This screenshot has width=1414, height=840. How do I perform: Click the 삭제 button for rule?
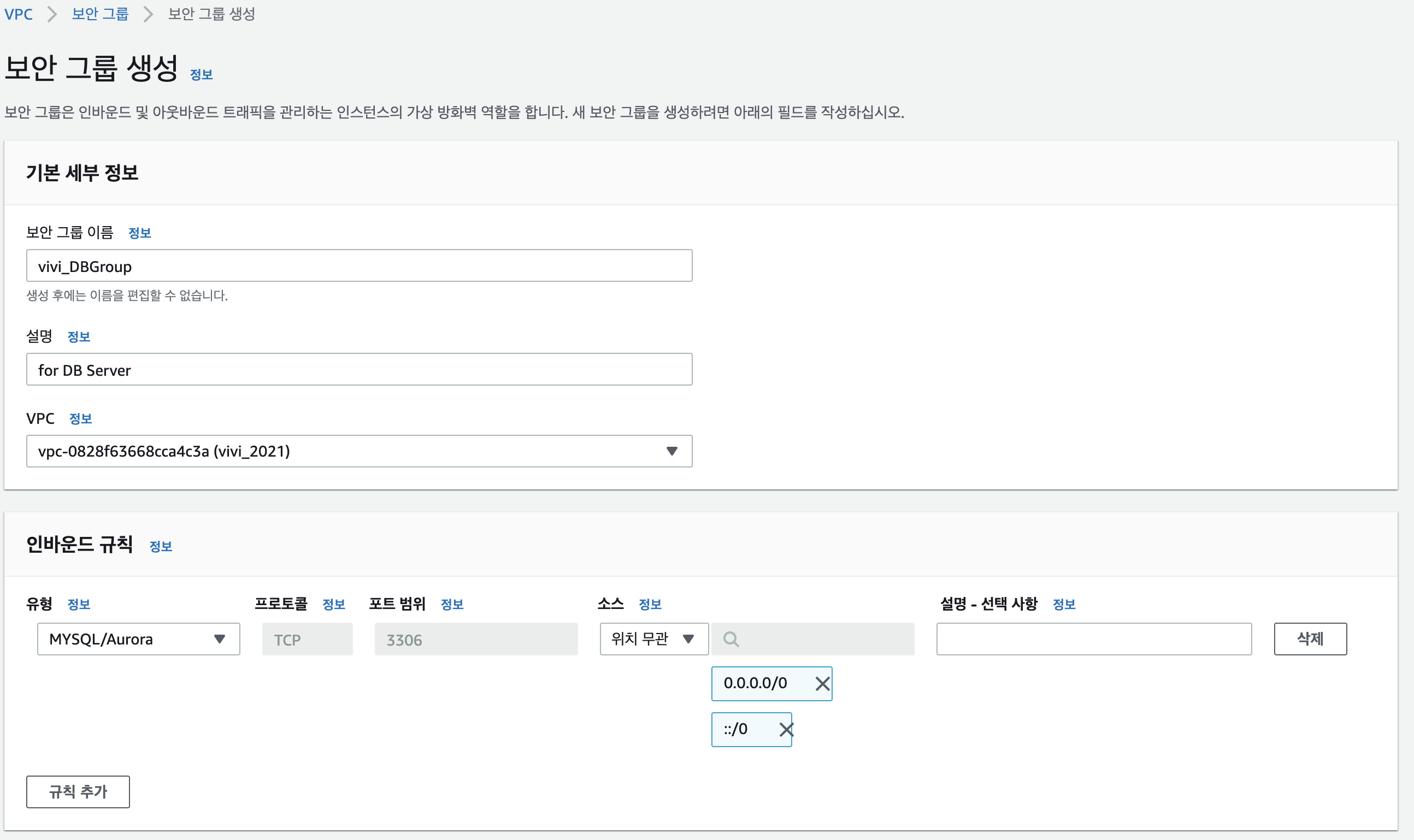coord(1310,639)
